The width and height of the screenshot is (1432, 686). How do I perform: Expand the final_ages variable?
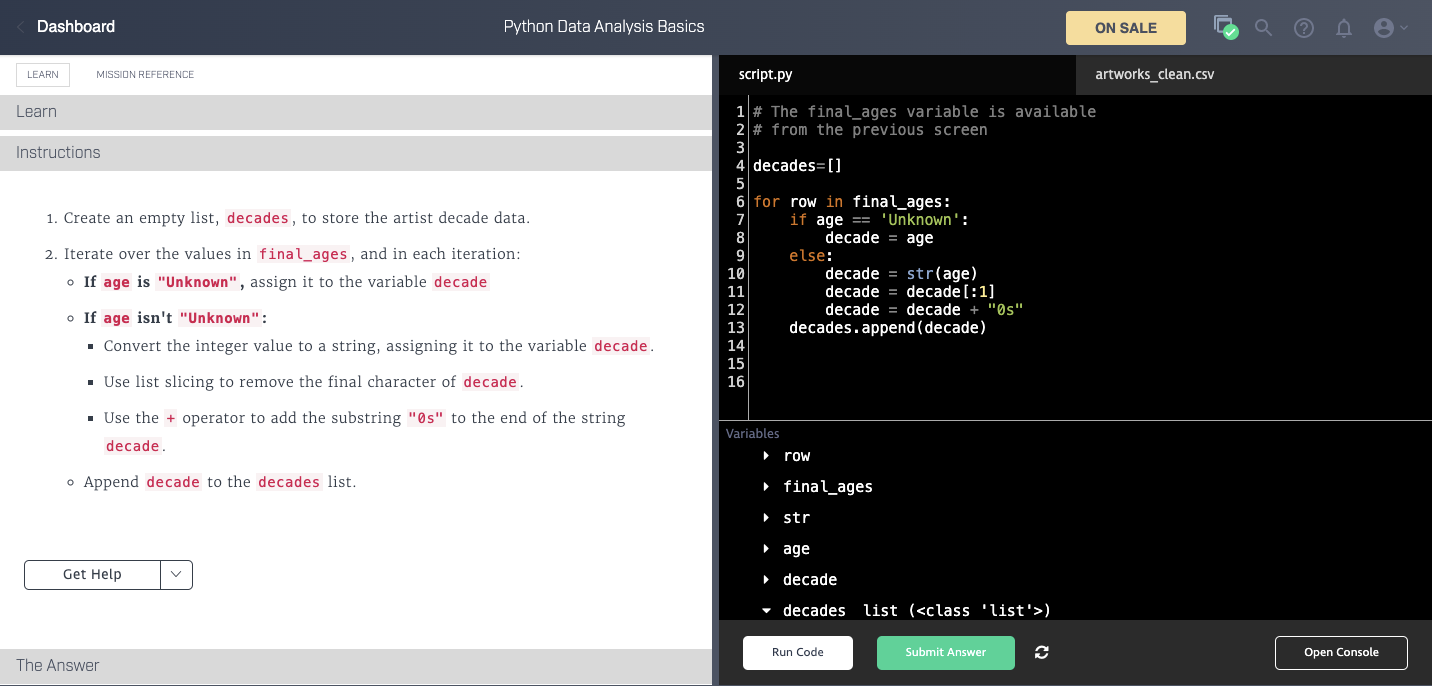pos(766,487)
